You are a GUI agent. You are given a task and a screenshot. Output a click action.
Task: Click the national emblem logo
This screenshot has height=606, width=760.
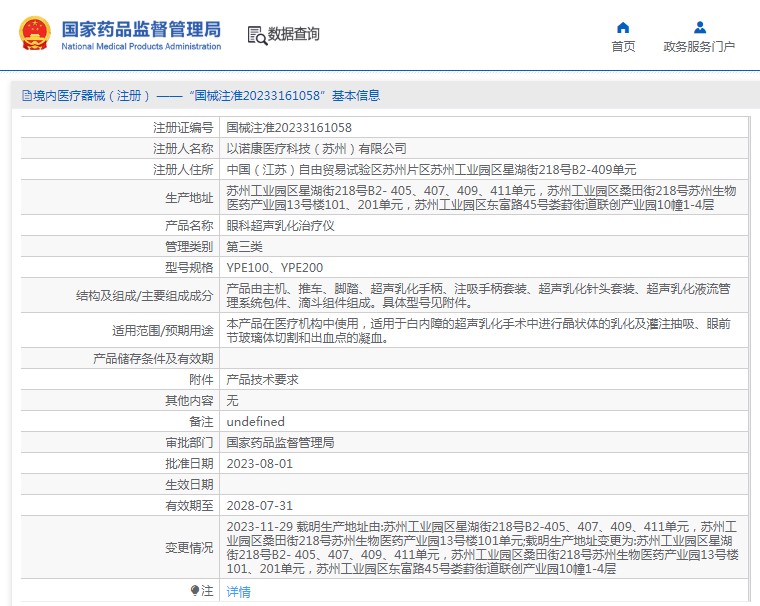(x=35, y=34)
